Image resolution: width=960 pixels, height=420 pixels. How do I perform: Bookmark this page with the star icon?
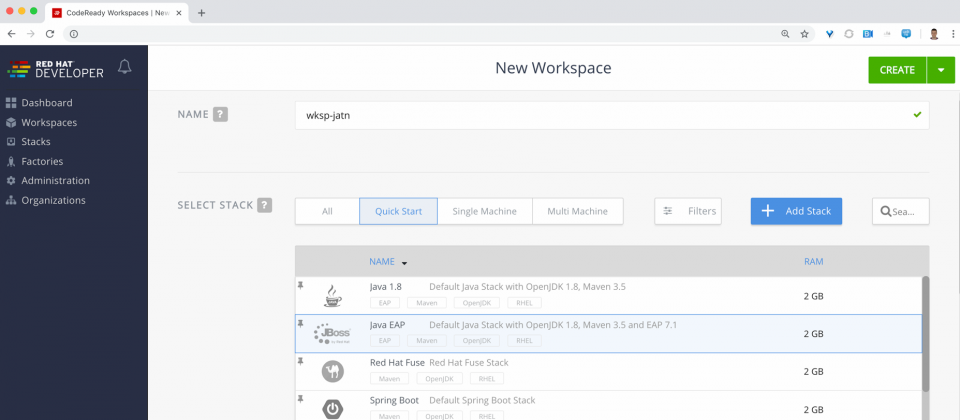point(804,34)
